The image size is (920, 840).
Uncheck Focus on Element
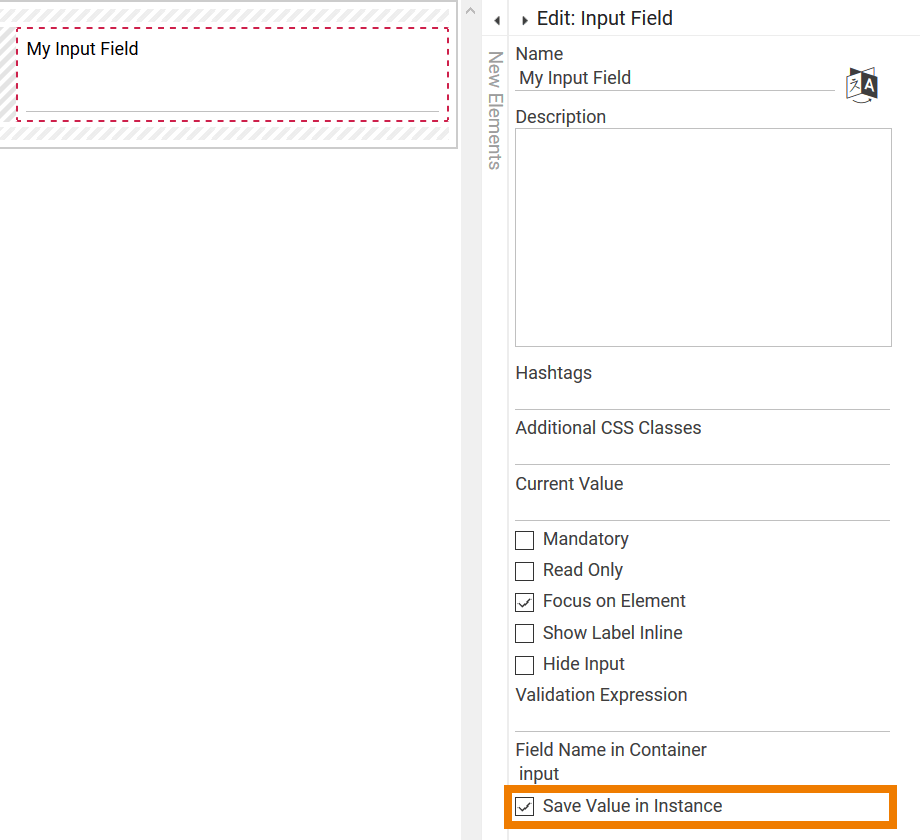525,602
